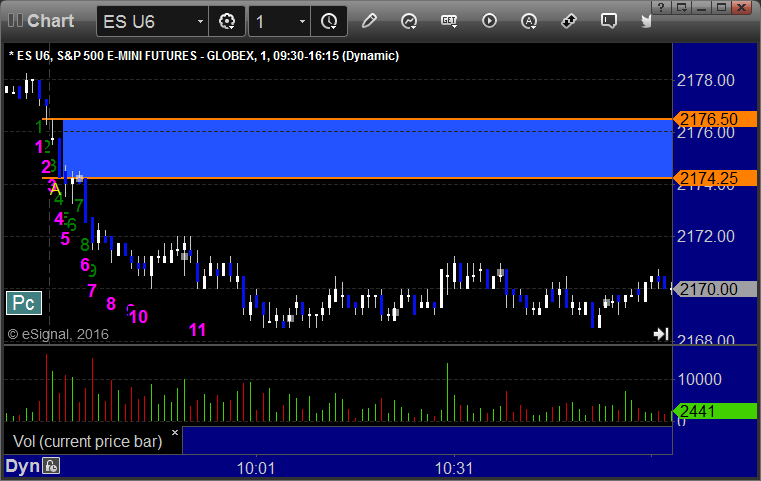
Task: Click the Twitter bird icon
Action: tap(646, 21)
